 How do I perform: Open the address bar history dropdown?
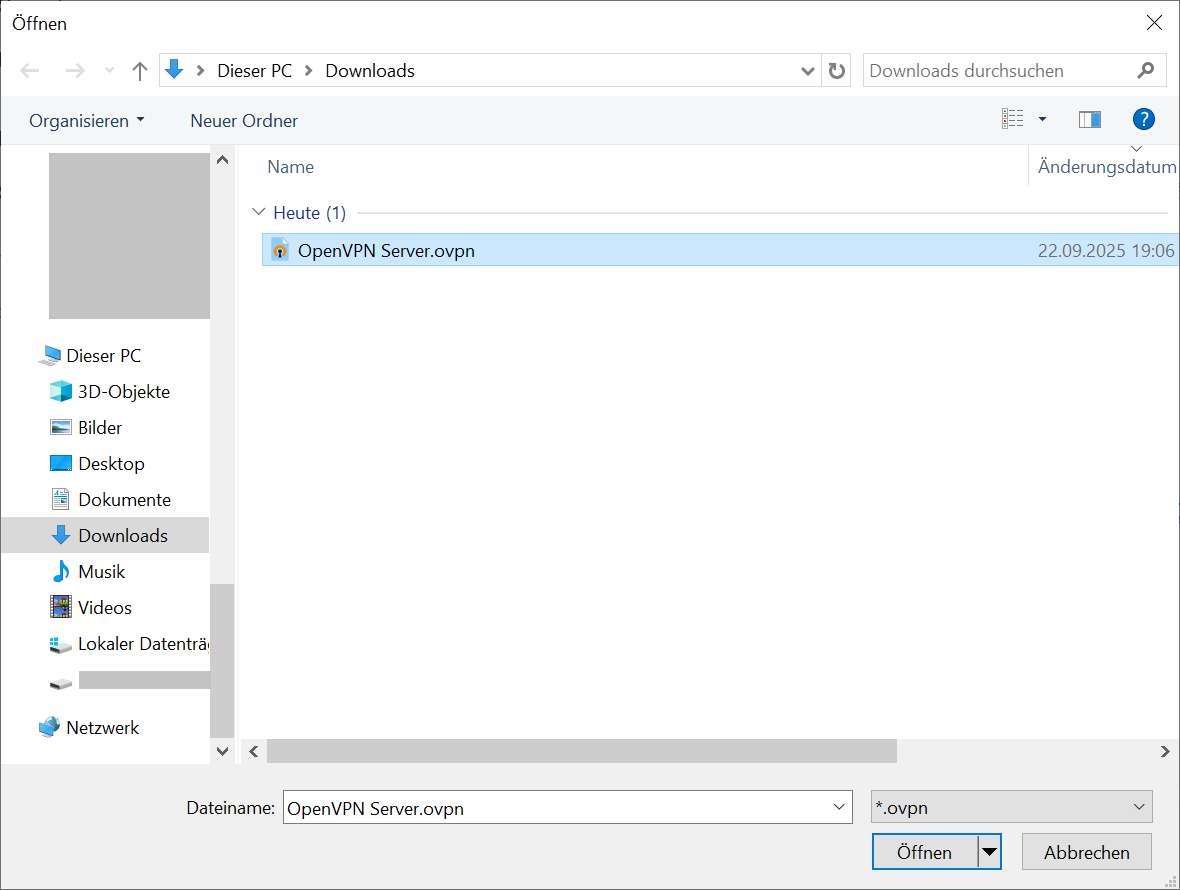coord(808,71)
